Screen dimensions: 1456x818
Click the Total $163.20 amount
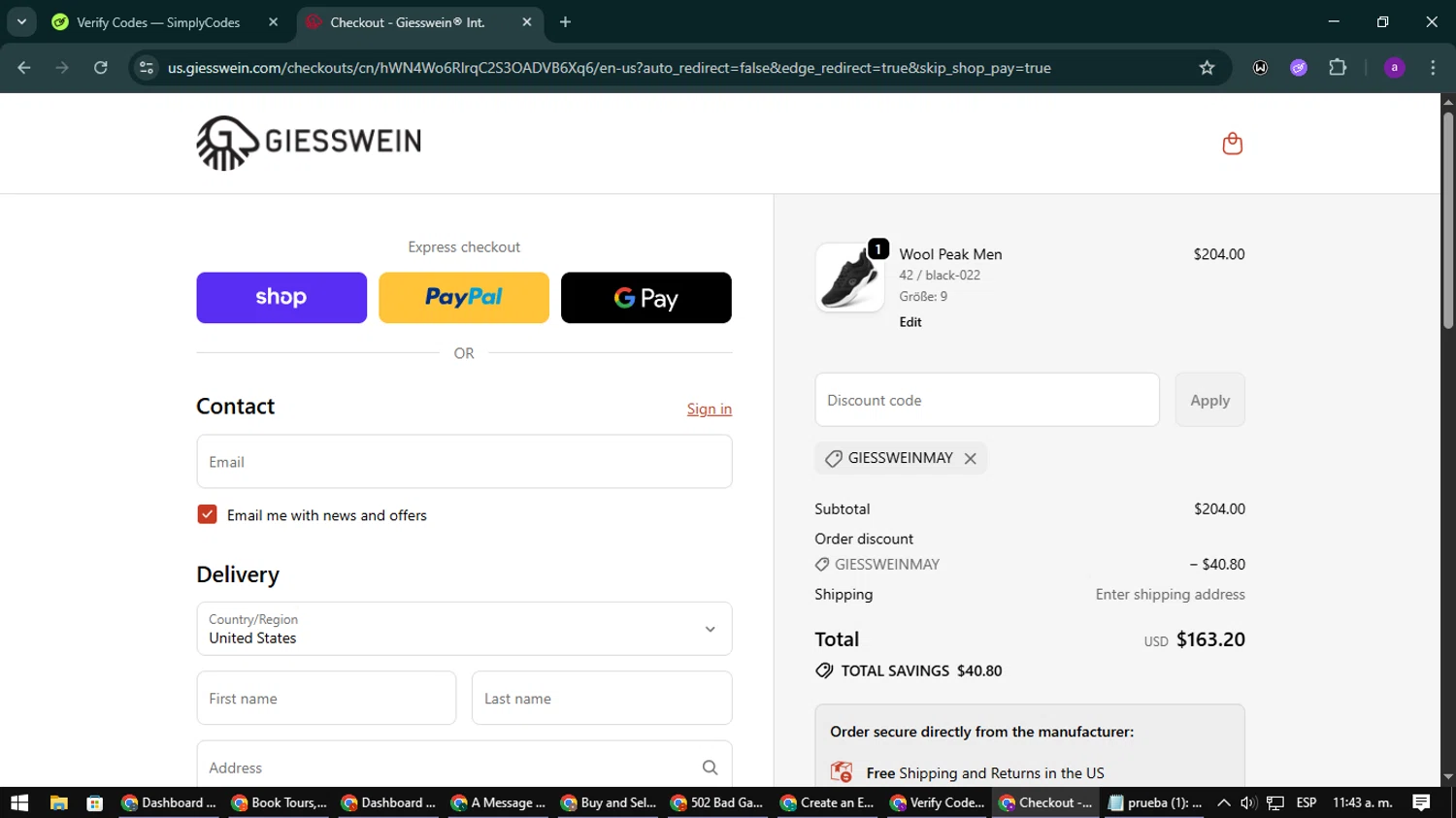tap(1210, 639)
